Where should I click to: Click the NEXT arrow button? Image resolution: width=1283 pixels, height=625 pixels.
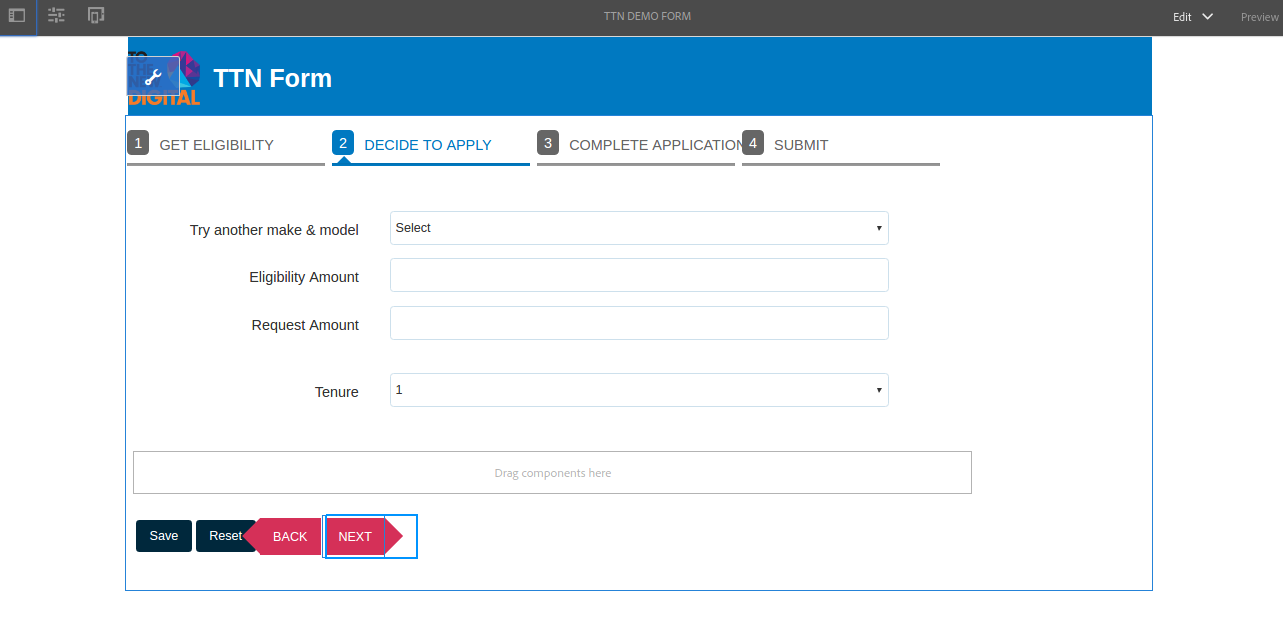click(364, 537)
